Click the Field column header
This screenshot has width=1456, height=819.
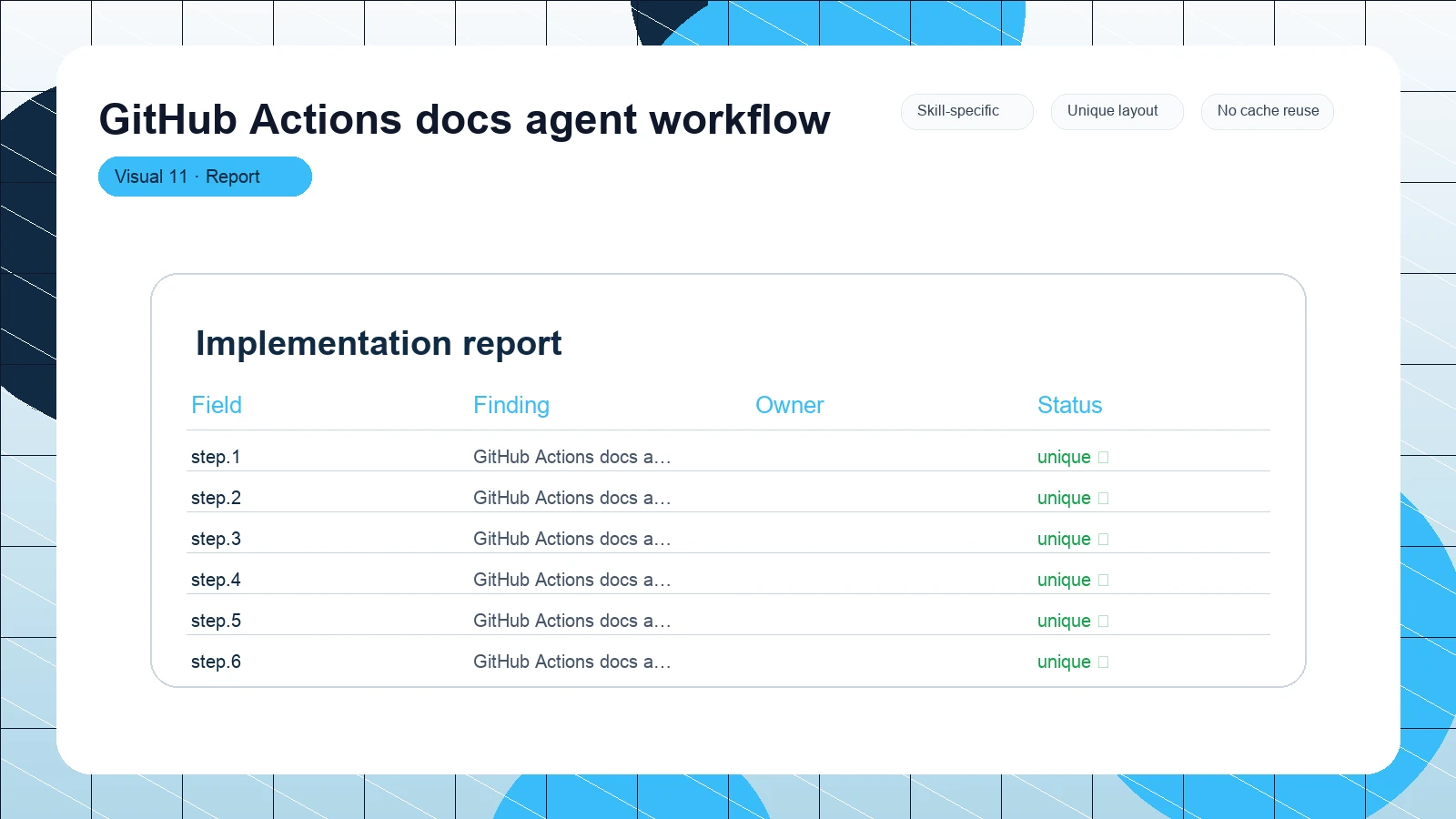217,405
